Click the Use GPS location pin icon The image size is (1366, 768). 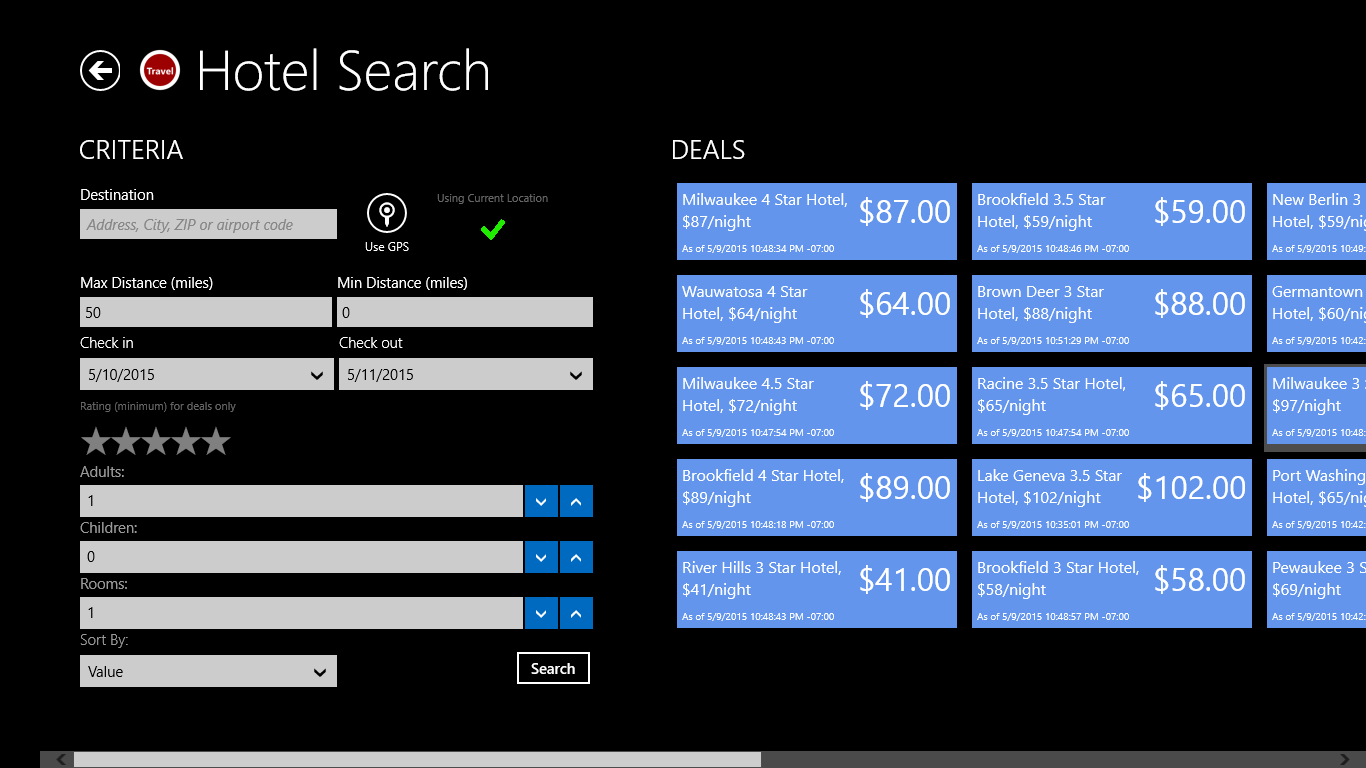pos(387,213)
